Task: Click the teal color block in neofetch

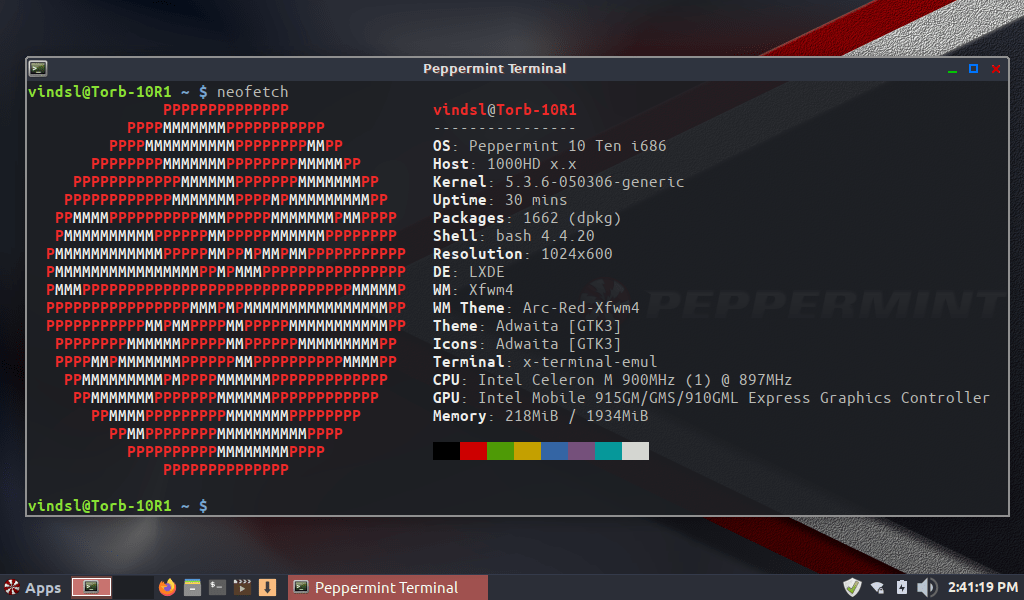Action: [608, 451]
